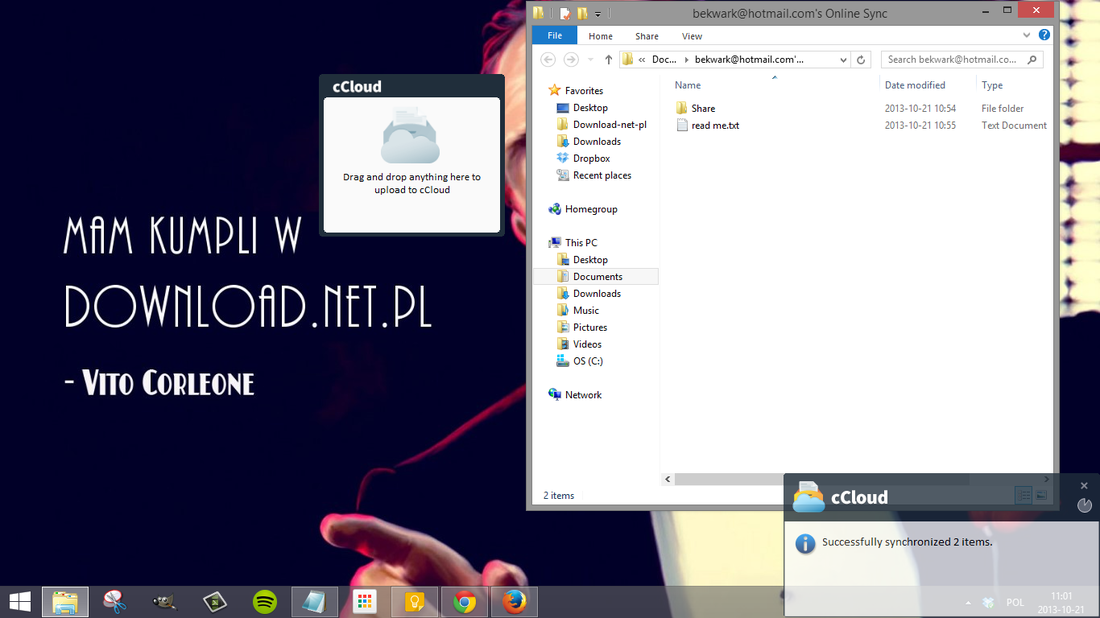Launch Firefox from the taskbar

514,602
